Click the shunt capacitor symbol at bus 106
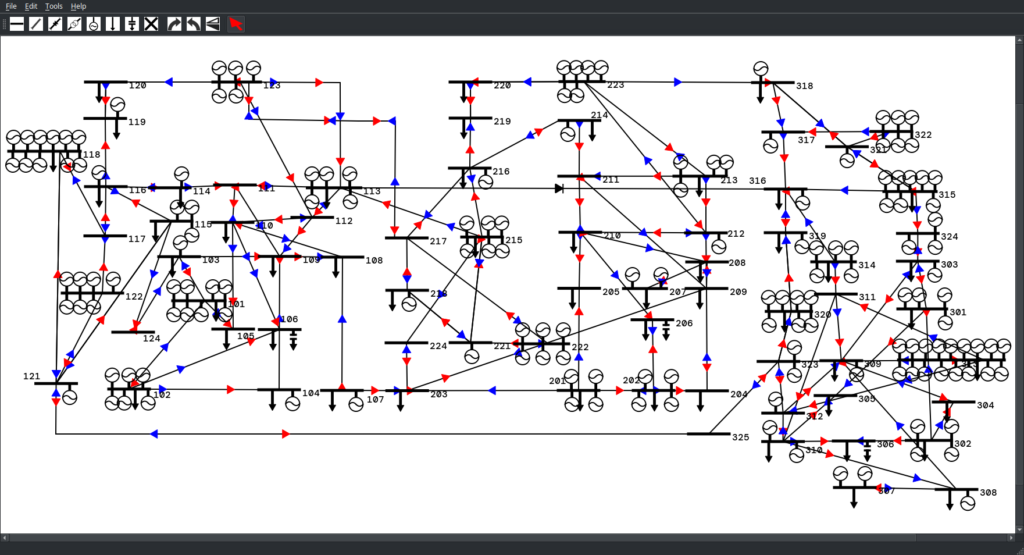This screenshot has height=555, width=1024. coord(293,341)
